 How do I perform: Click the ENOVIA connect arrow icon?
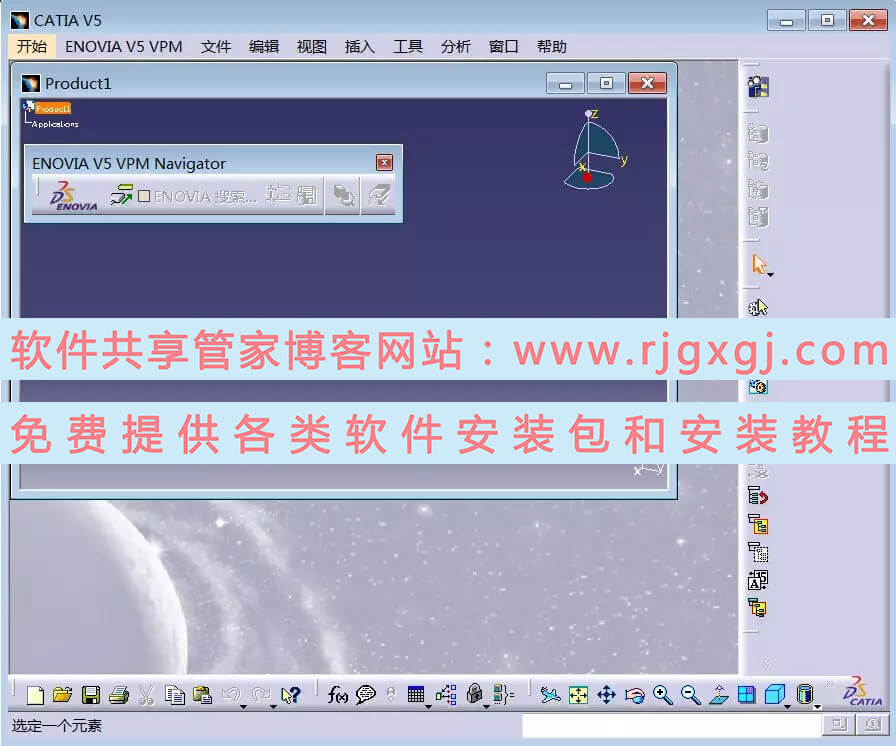121,195
